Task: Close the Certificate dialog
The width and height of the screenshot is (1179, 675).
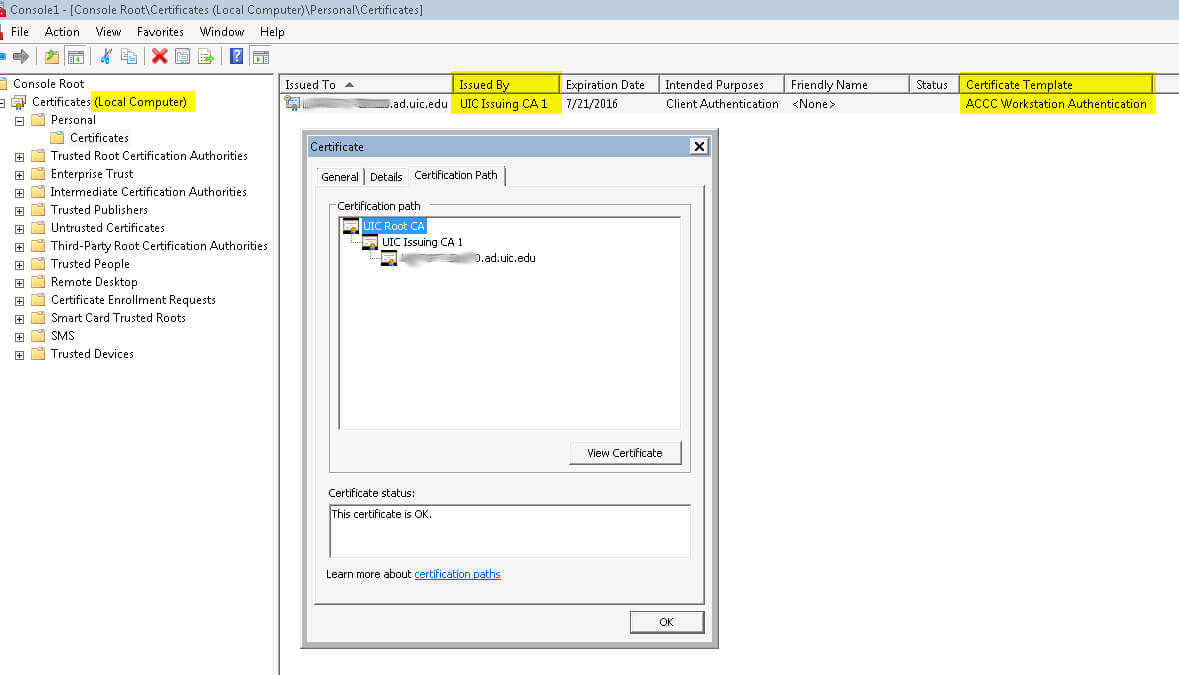Action: [699, 147]
